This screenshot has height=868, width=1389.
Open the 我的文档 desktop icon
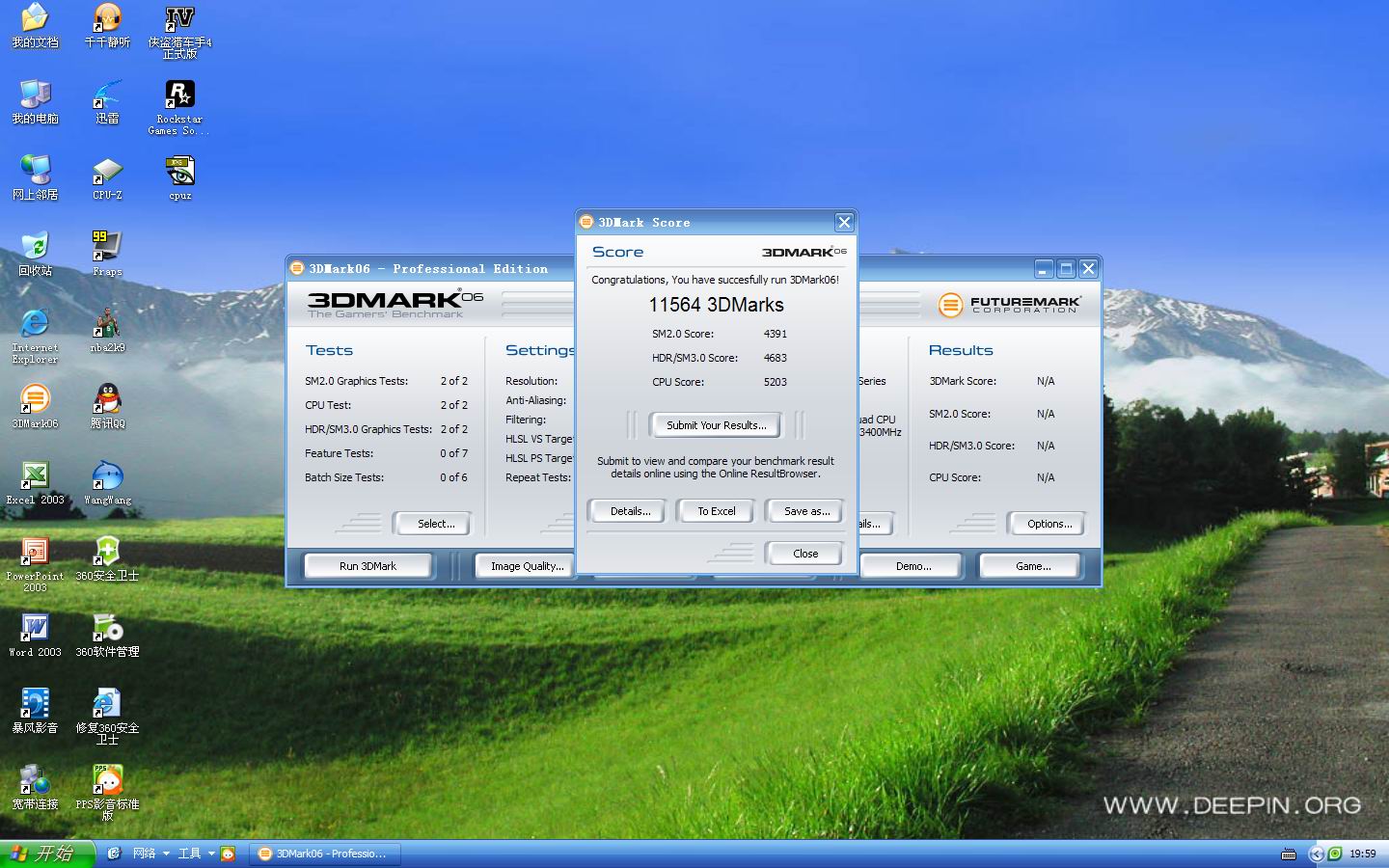click(35, 26)
